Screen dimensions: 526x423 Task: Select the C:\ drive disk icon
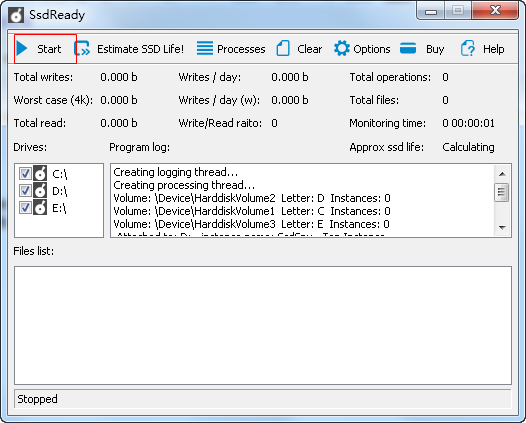(40, 173)
